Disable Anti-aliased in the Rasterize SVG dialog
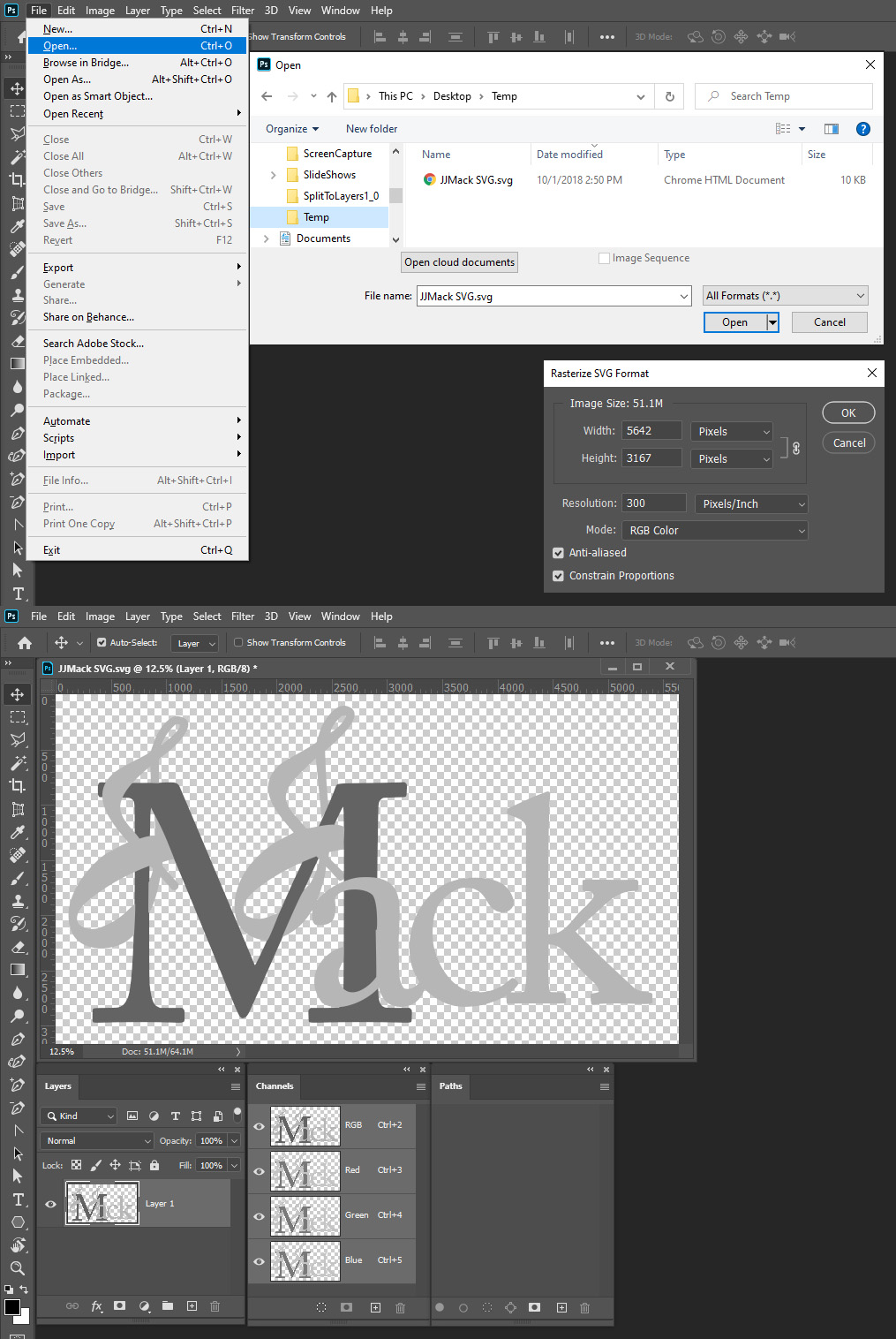 (x=558, y=552)
